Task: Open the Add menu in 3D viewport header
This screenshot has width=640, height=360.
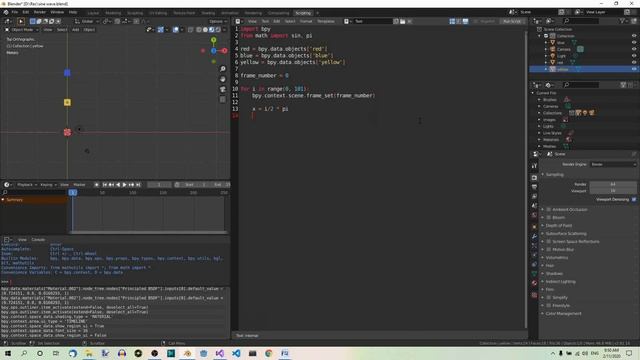Action: (x=76, y=30)
